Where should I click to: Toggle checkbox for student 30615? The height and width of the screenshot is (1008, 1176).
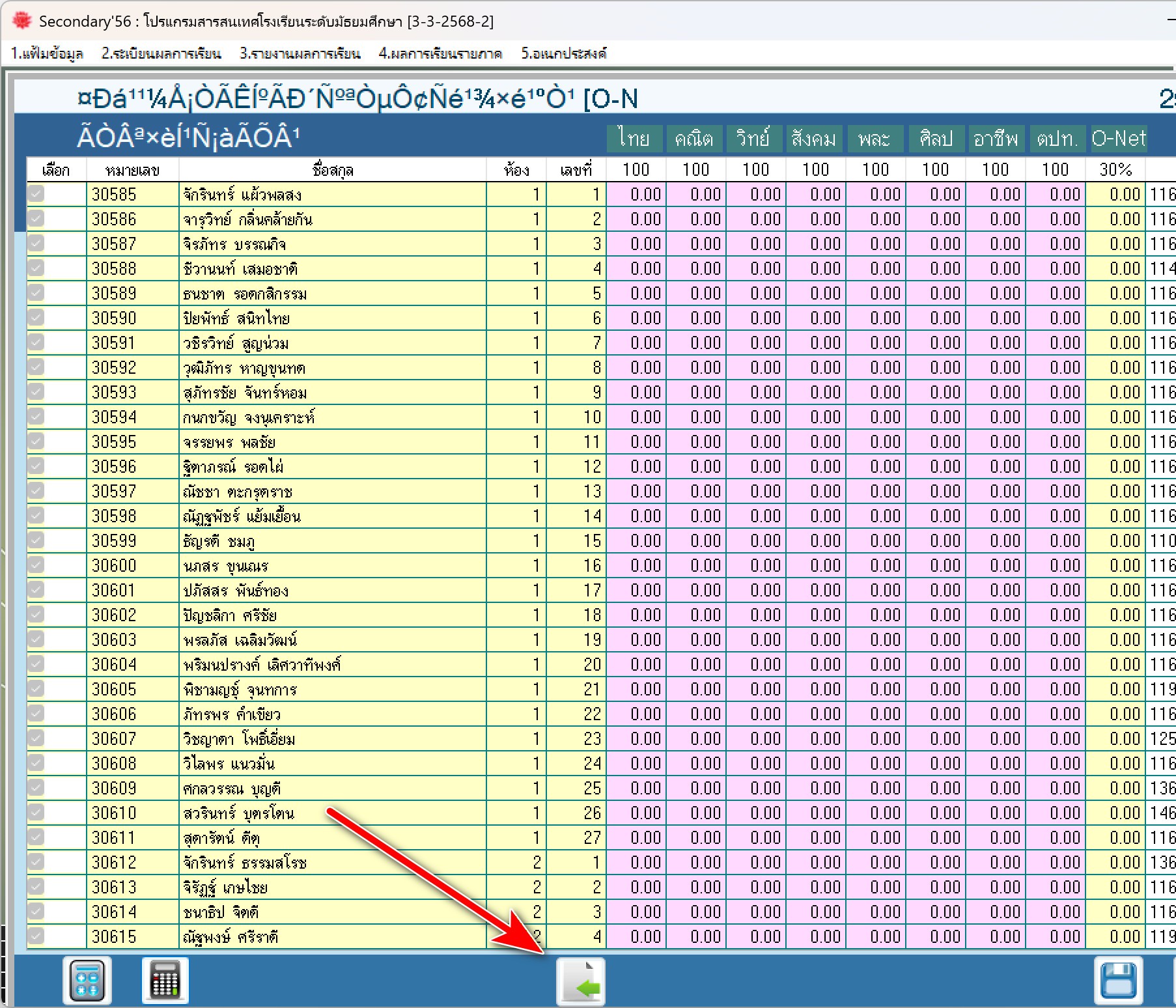[36, 936]
